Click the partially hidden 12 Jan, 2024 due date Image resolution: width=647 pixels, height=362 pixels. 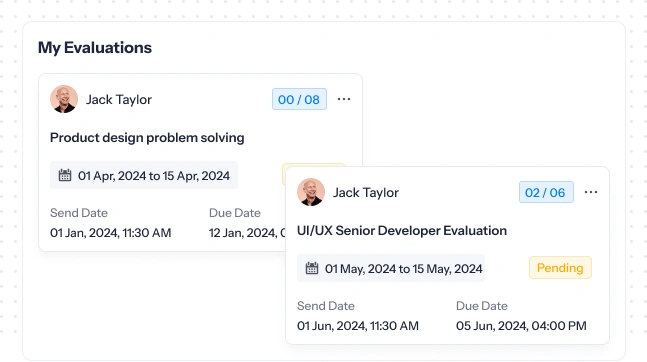click(x=247, y=233)
